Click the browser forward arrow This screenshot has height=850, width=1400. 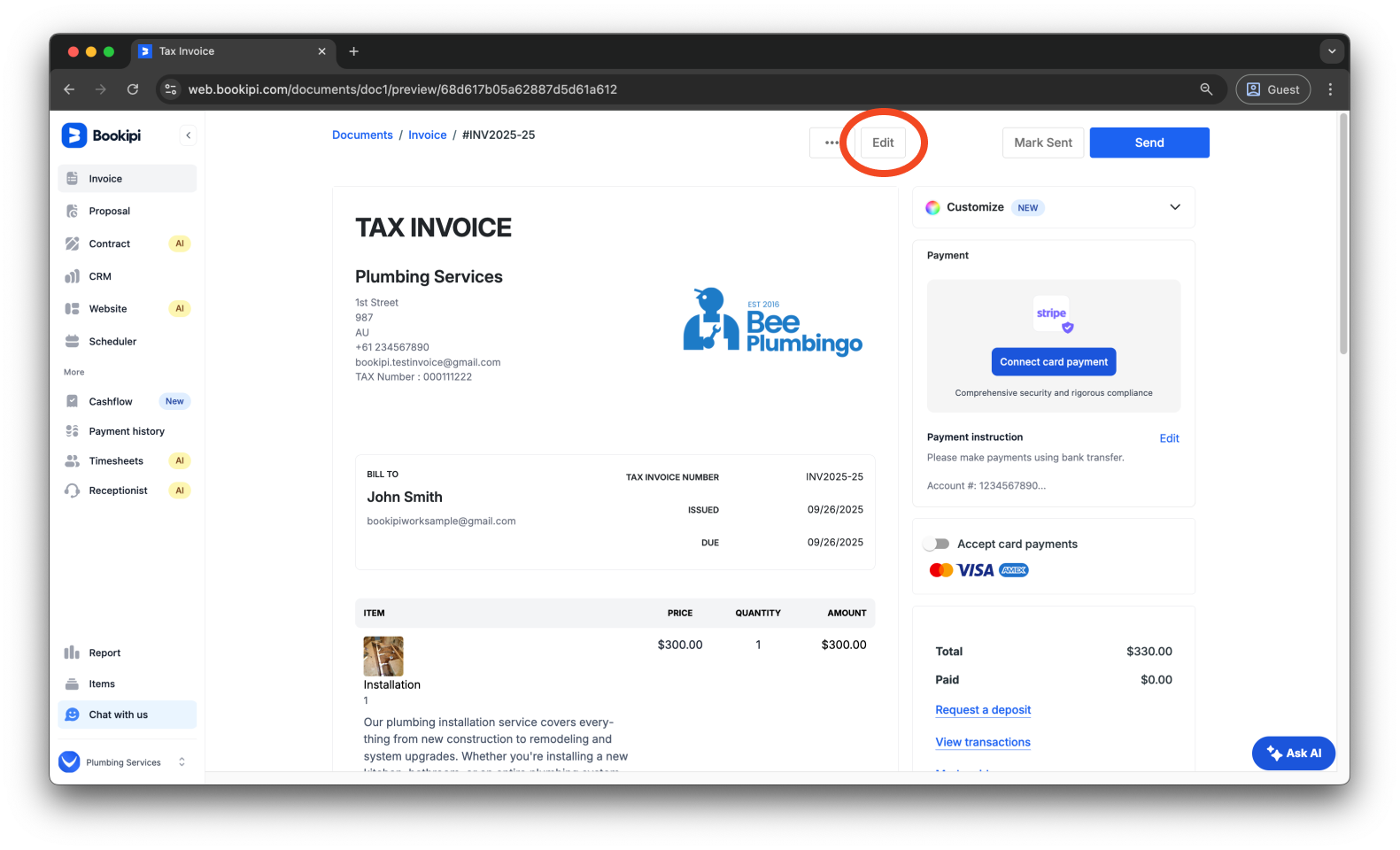coord(101,89)
